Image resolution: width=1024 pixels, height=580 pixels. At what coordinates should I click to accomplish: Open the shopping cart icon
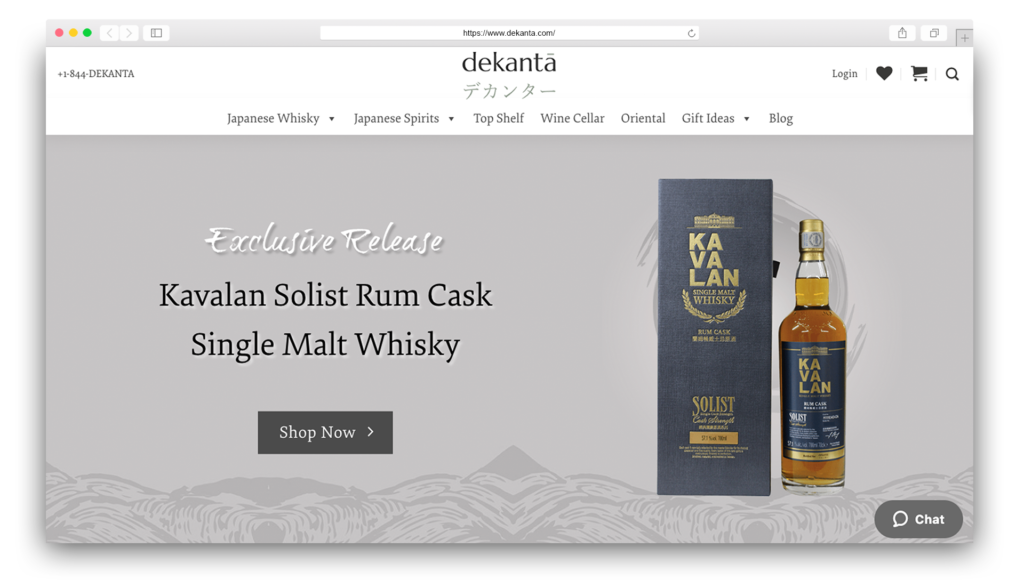tap(920, 73)
